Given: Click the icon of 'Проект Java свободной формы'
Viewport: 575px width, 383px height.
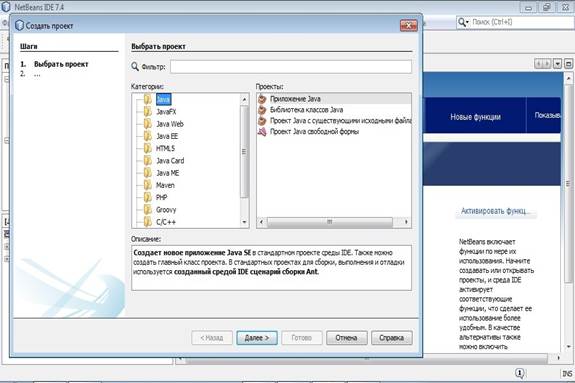Looking at the screenshot, I should coord(262,132).
